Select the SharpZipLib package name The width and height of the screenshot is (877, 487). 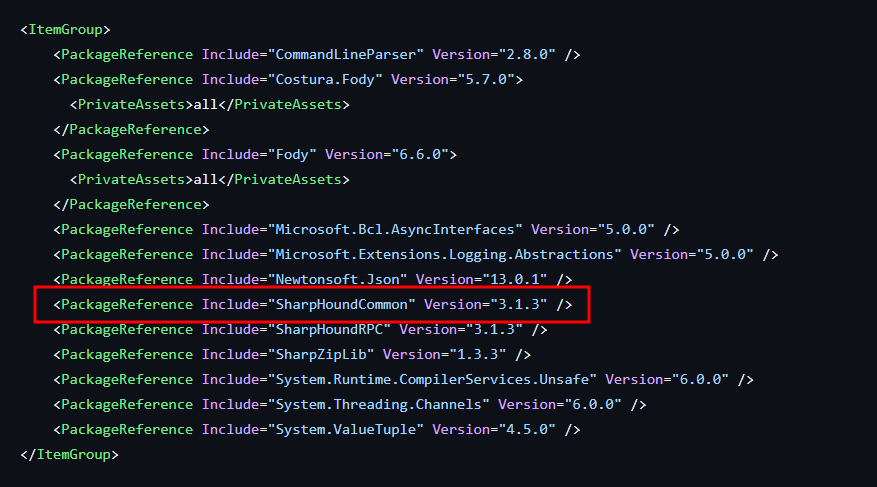click(320, 354)
